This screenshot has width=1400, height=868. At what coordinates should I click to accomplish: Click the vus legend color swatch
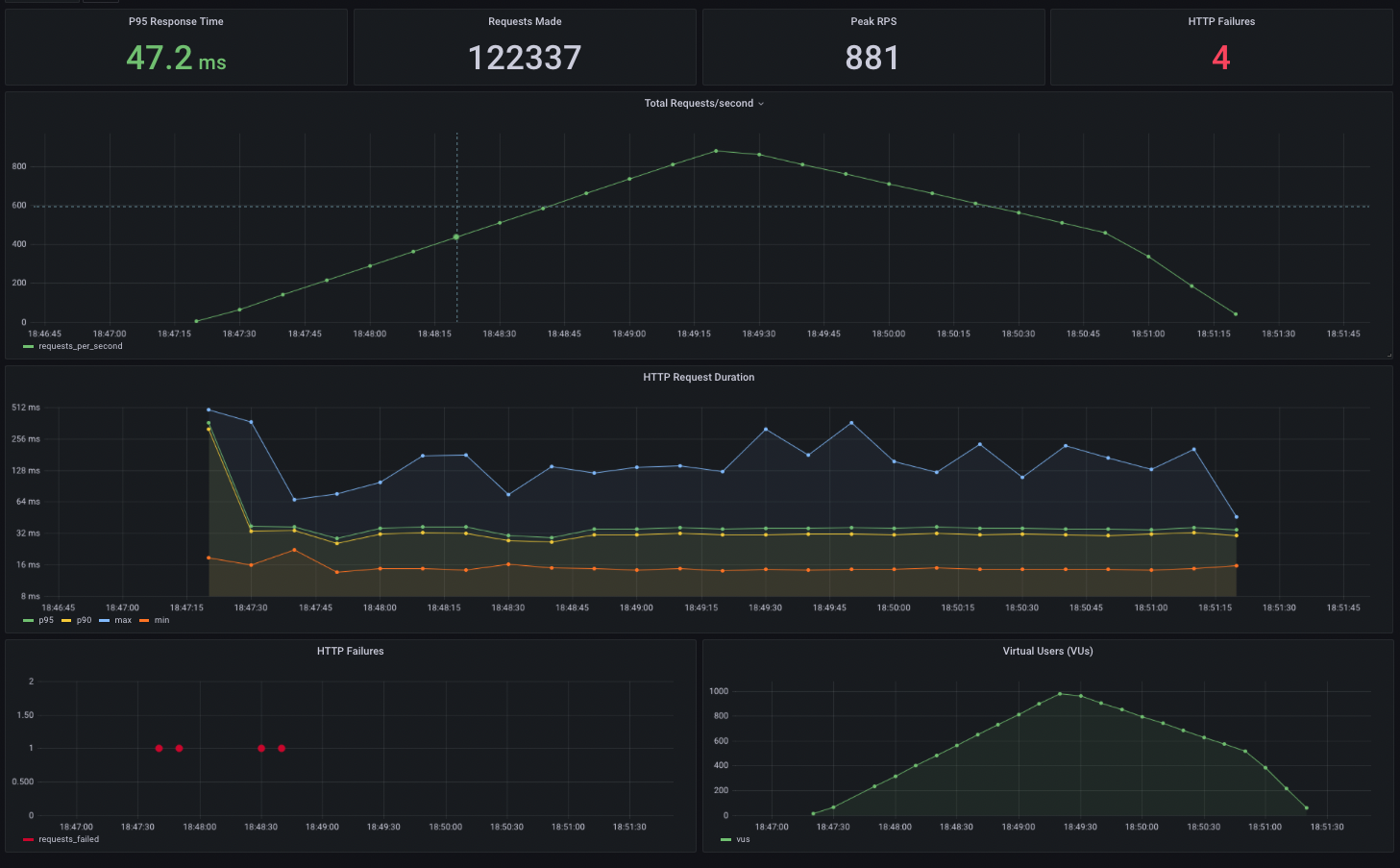tap(725, 839)
